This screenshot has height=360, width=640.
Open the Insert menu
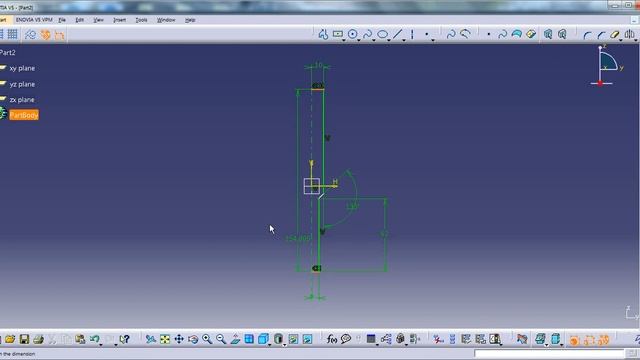(x=120, y=20)
